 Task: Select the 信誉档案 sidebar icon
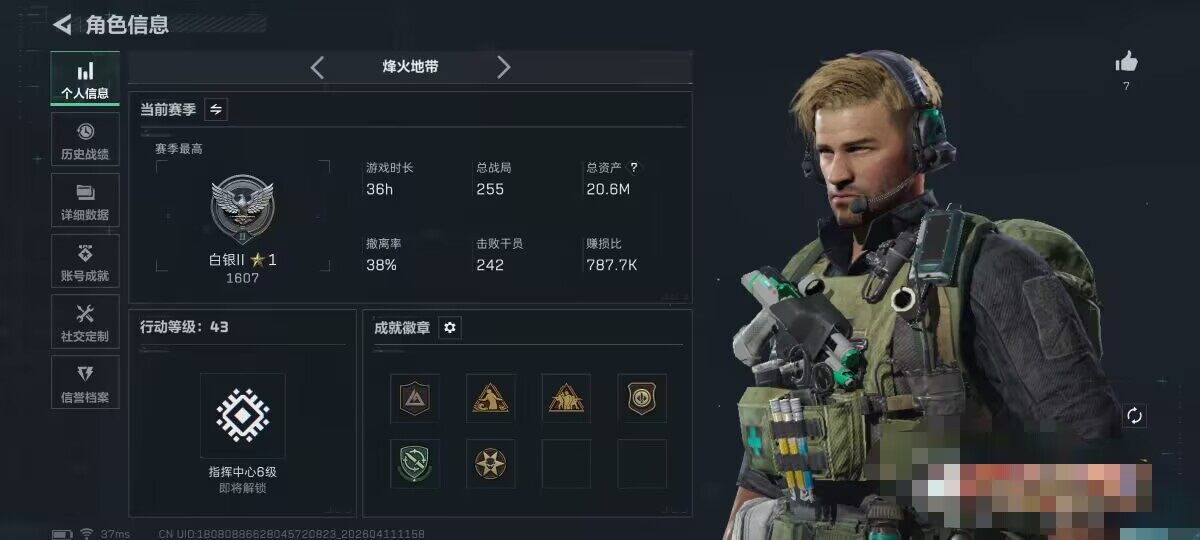pyautogui.click(x=85, y=383)
